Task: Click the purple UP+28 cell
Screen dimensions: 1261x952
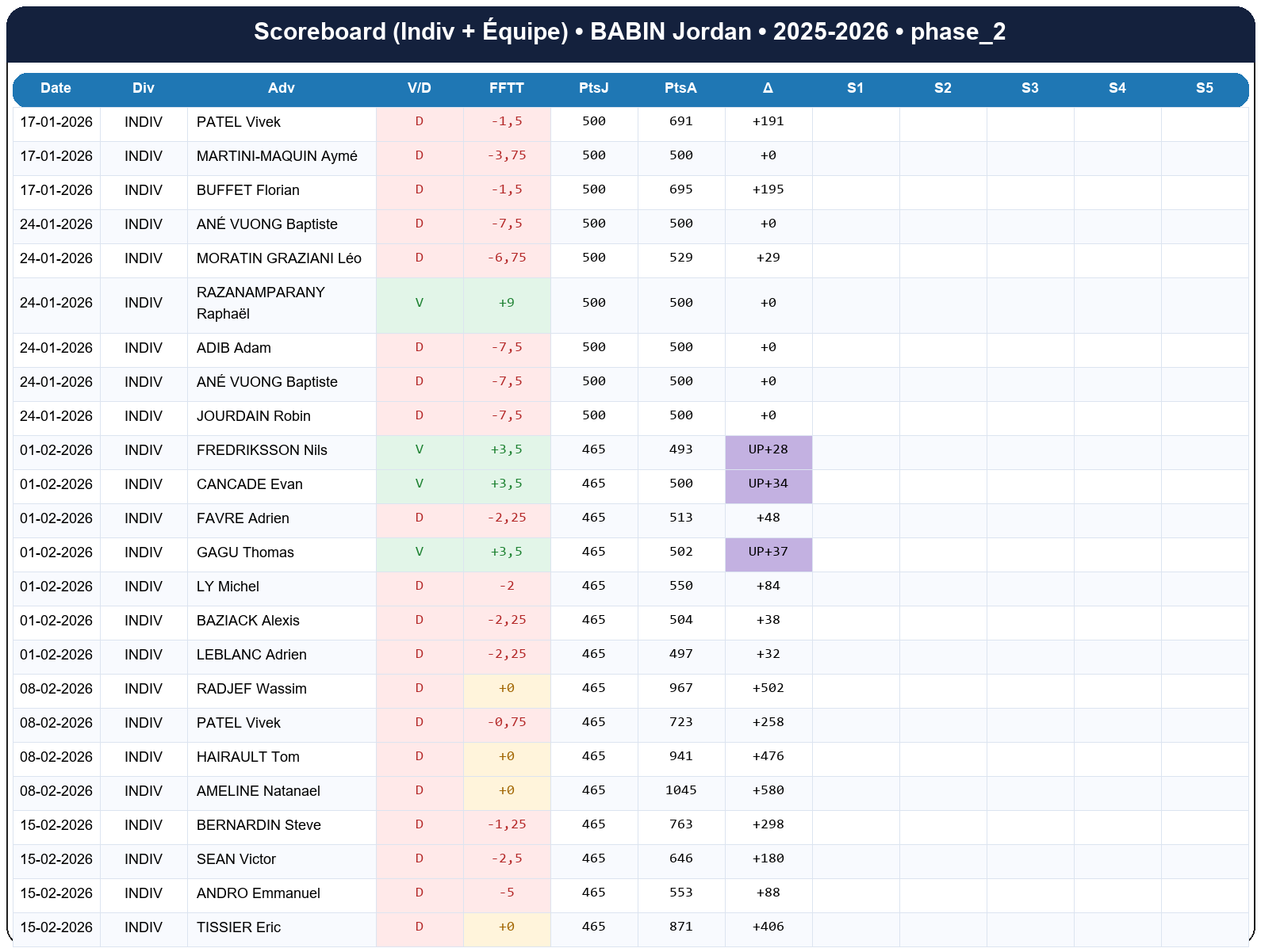Action: click(768, 450)
